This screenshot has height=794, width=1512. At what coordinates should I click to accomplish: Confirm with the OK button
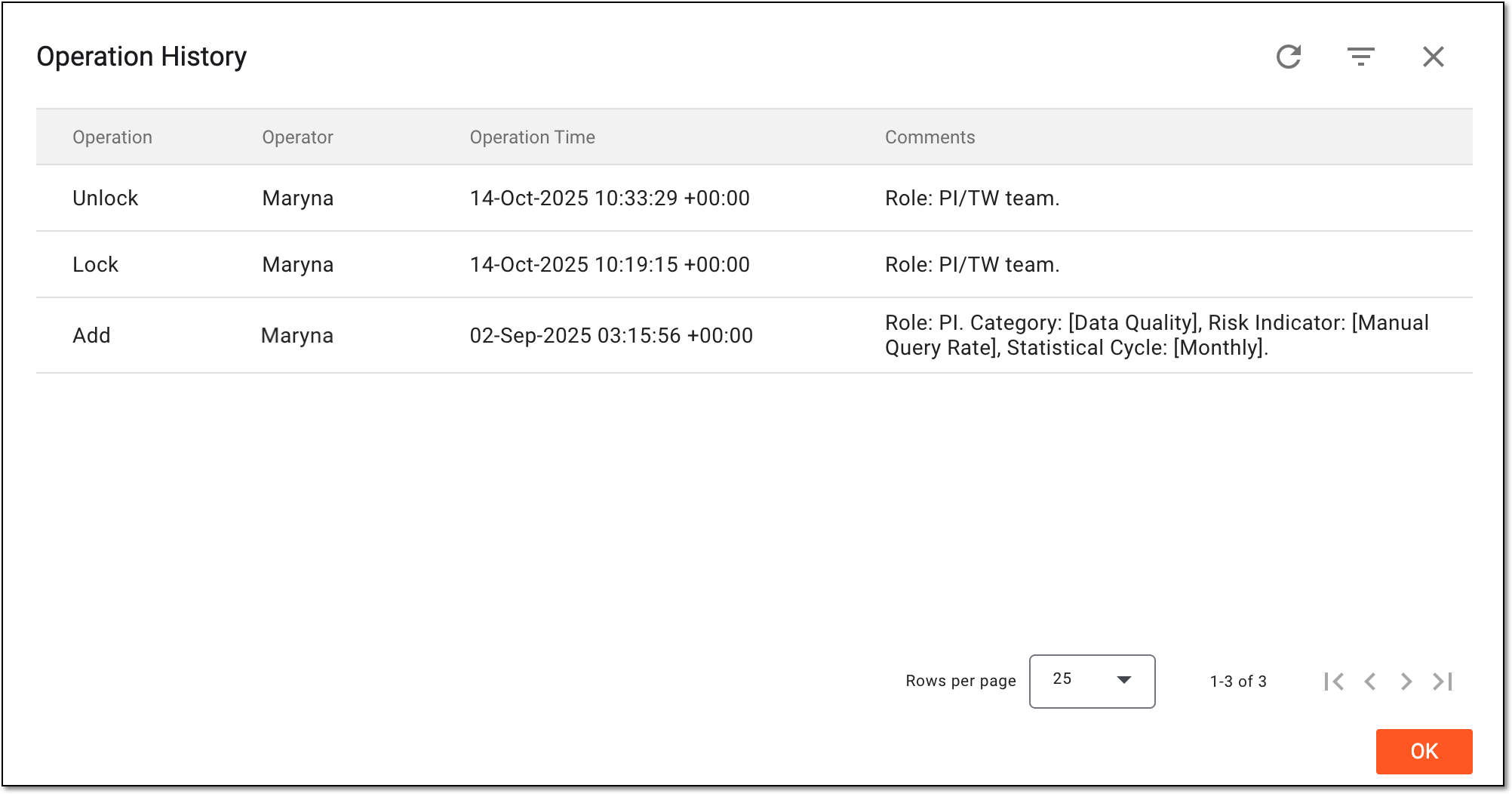1424,751
